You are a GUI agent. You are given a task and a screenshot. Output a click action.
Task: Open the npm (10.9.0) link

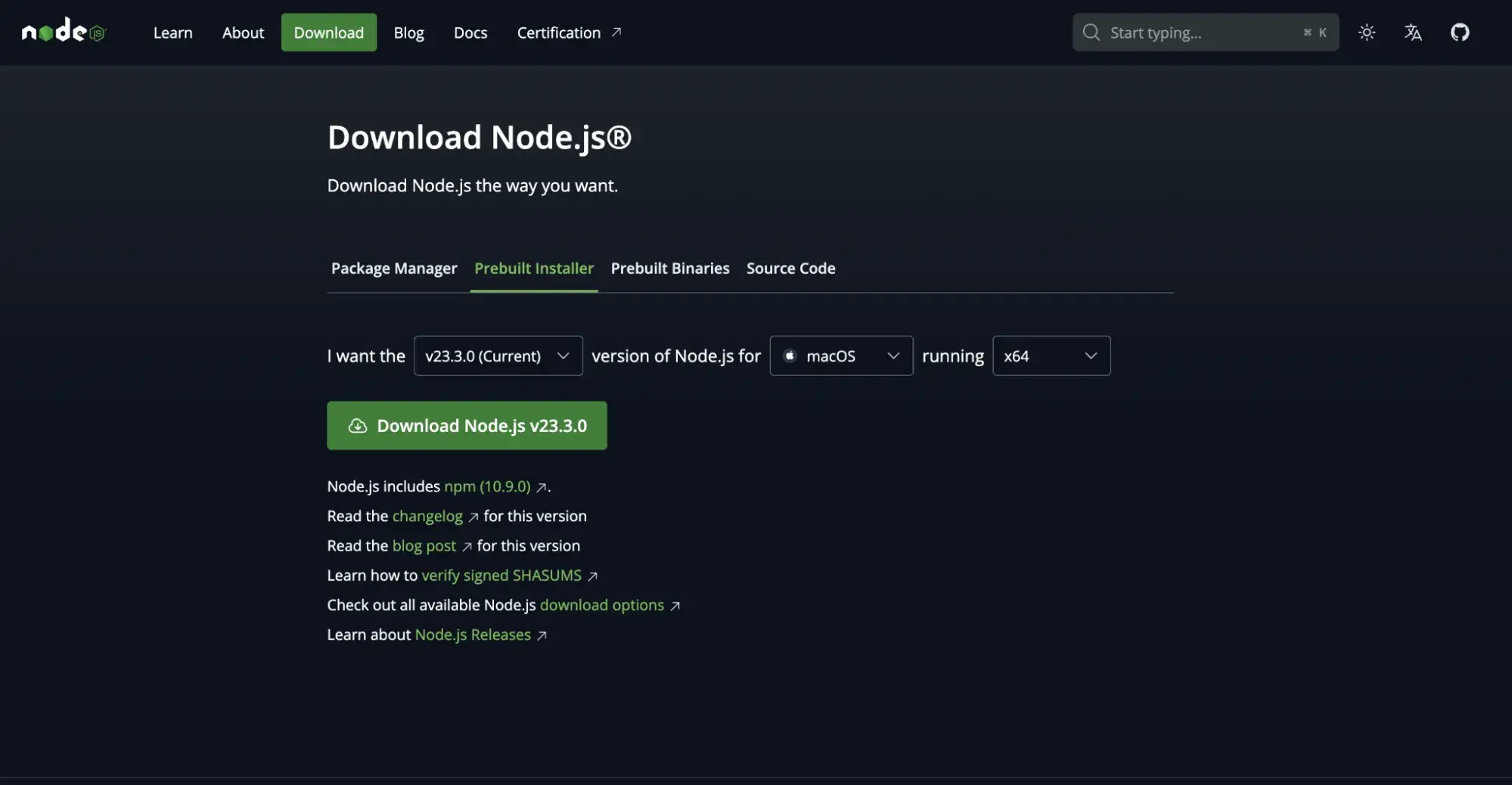(x=487, y=486)
